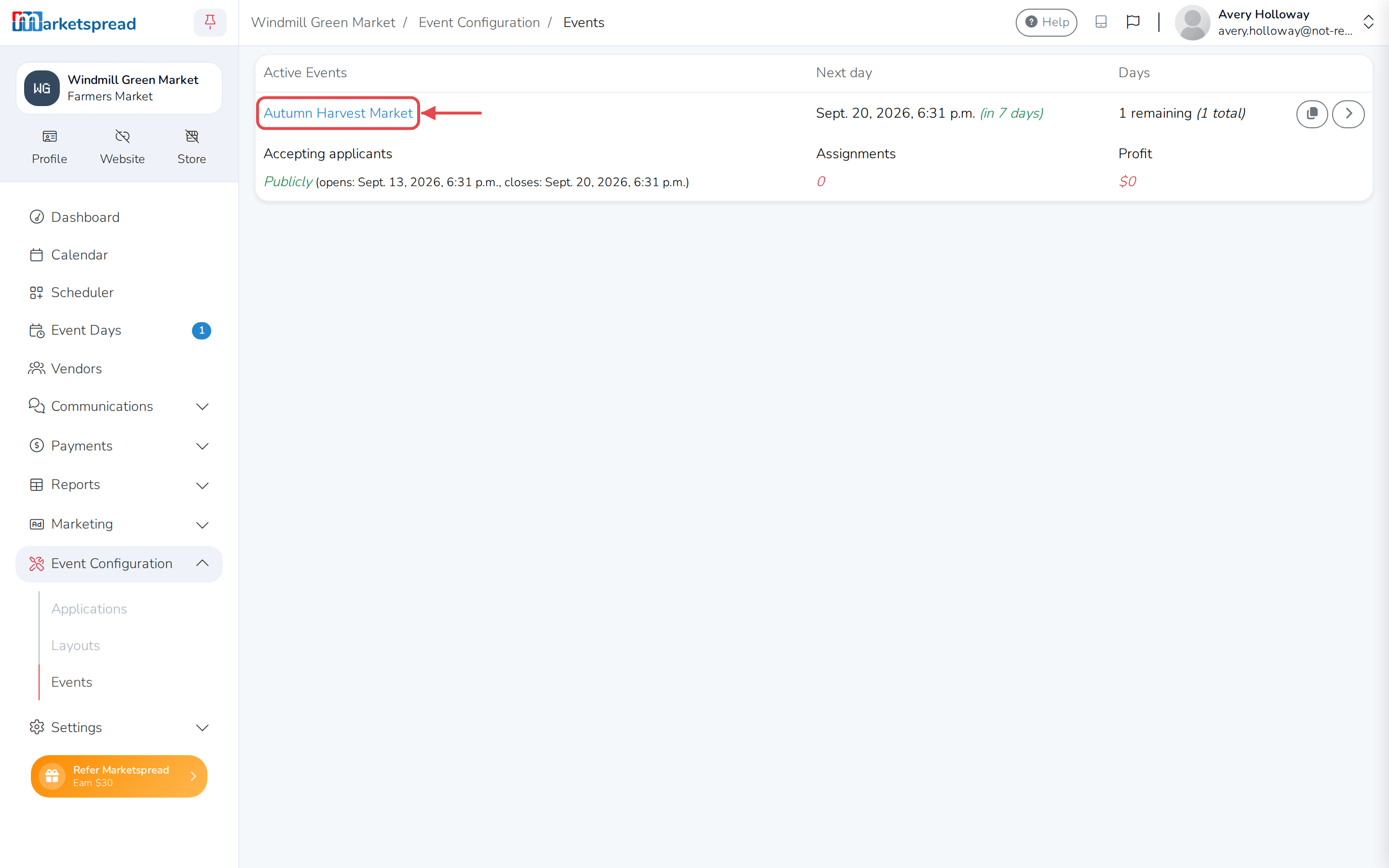
Task: Open the Profile shortcut
Action: pos(49,147)
